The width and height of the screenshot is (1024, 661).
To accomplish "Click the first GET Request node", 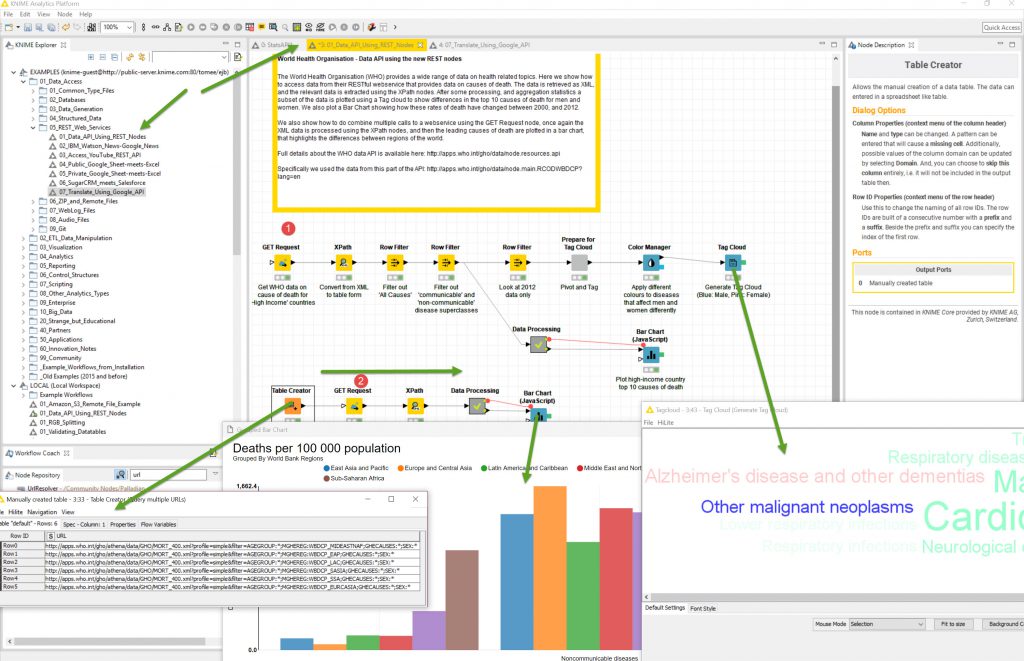I will point(281,262).
